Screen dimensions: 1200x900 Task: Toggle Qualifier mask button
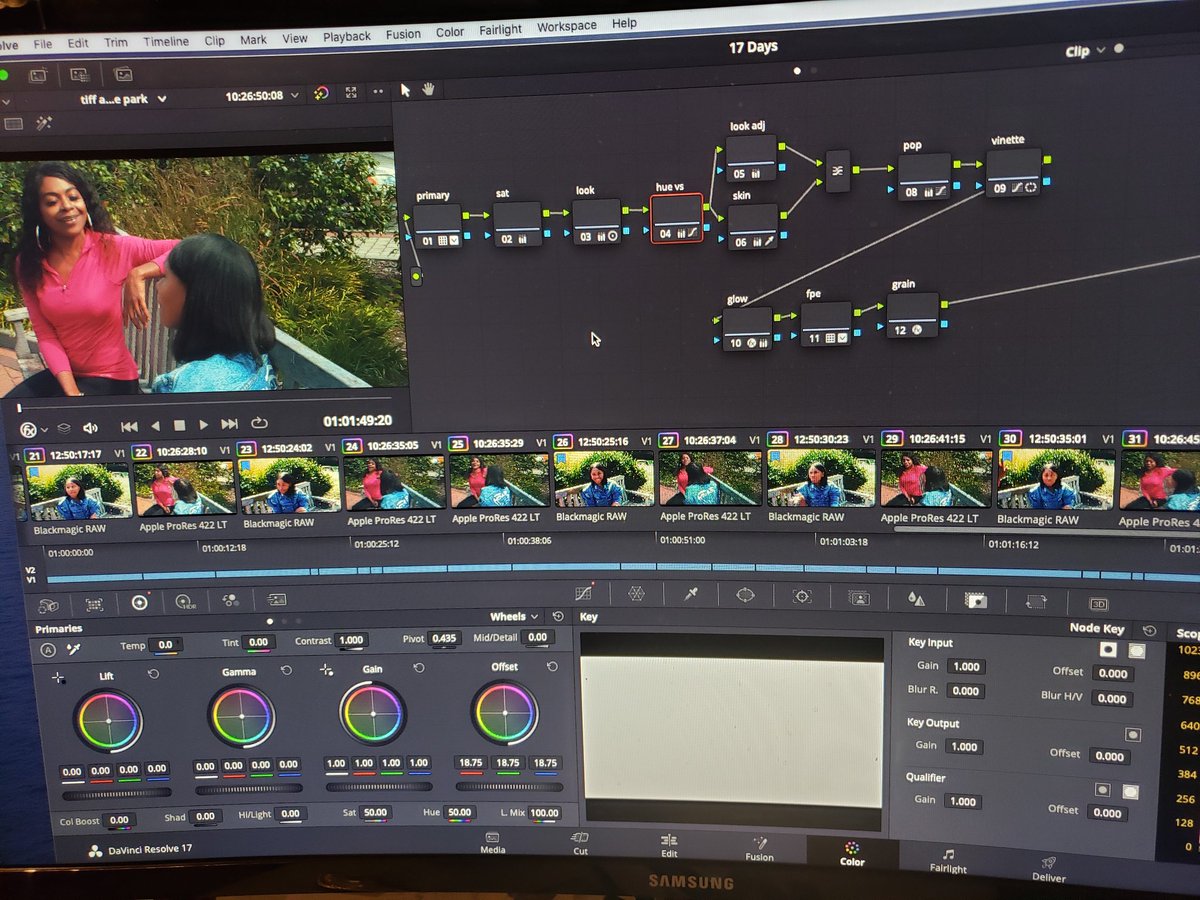click(x=1130, y=791)
